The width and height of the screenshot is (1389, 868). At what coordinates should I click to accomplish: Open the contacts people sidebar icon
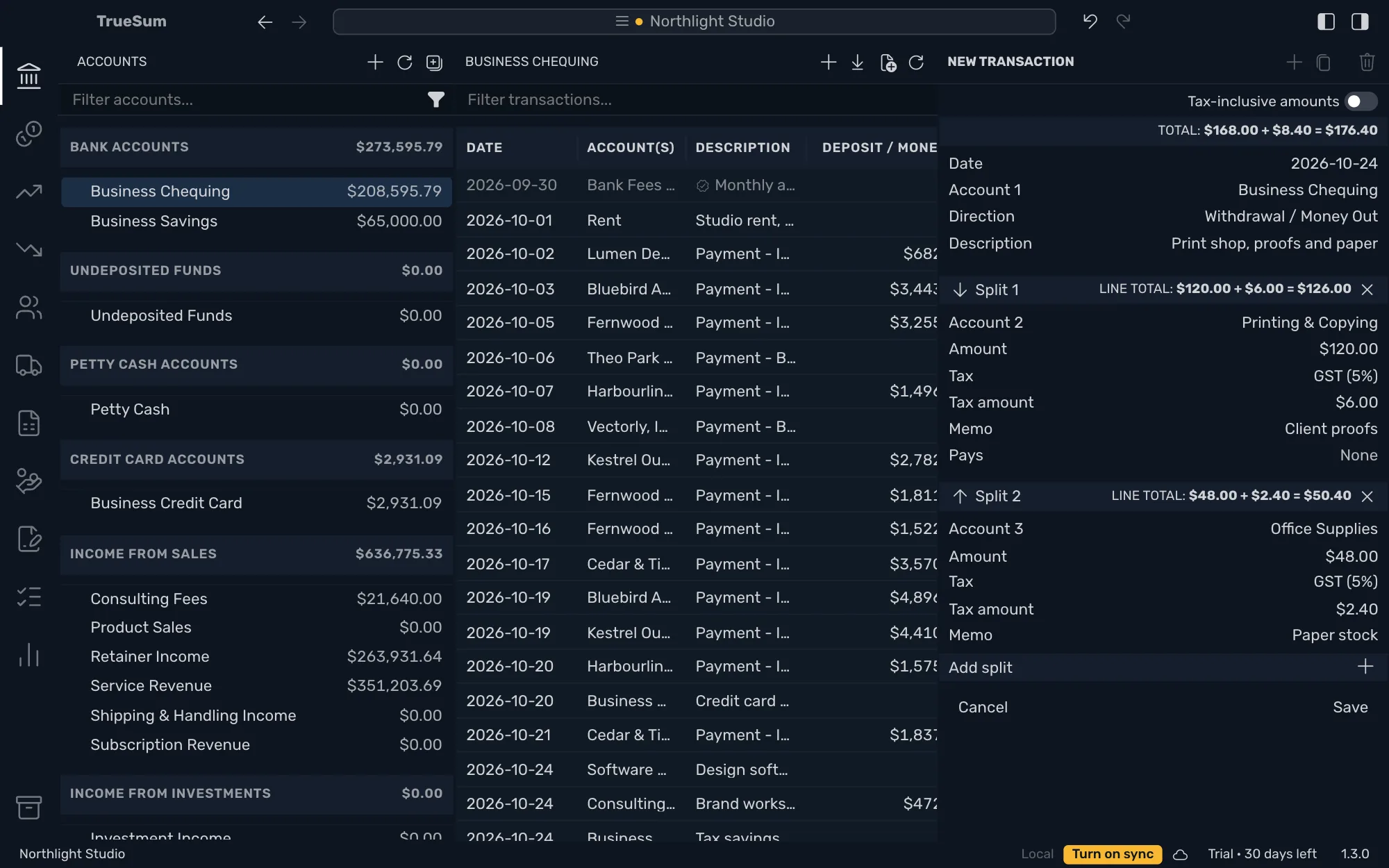click(x=28, y=307)
